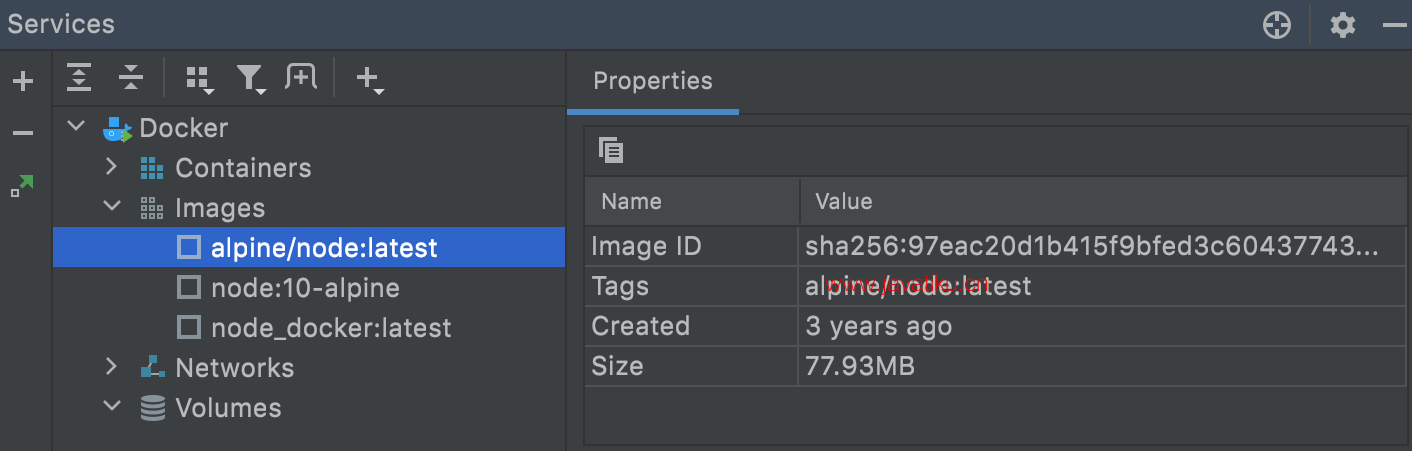Click the sha256 Image ID value
This screenshot has height=451, width=1412.
coord(1103,246)
